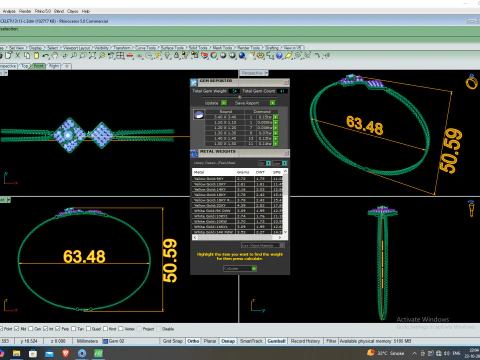The height and width of the screenshot is (360, 480).
Task: Click the Filter button in the status bar
Action: point(331,341)
